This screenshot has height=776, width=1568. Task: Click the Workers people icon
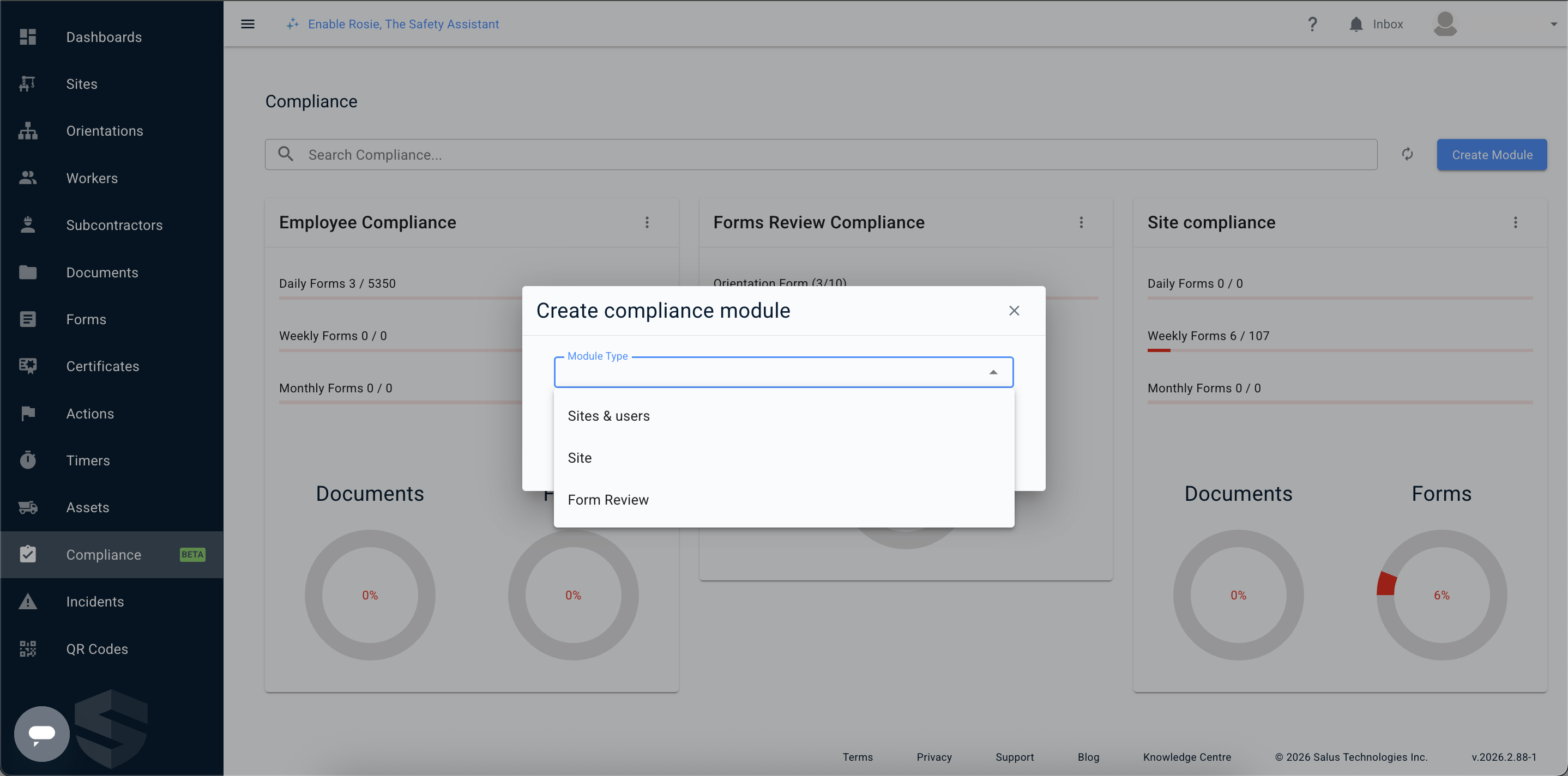tap(27, 178)
